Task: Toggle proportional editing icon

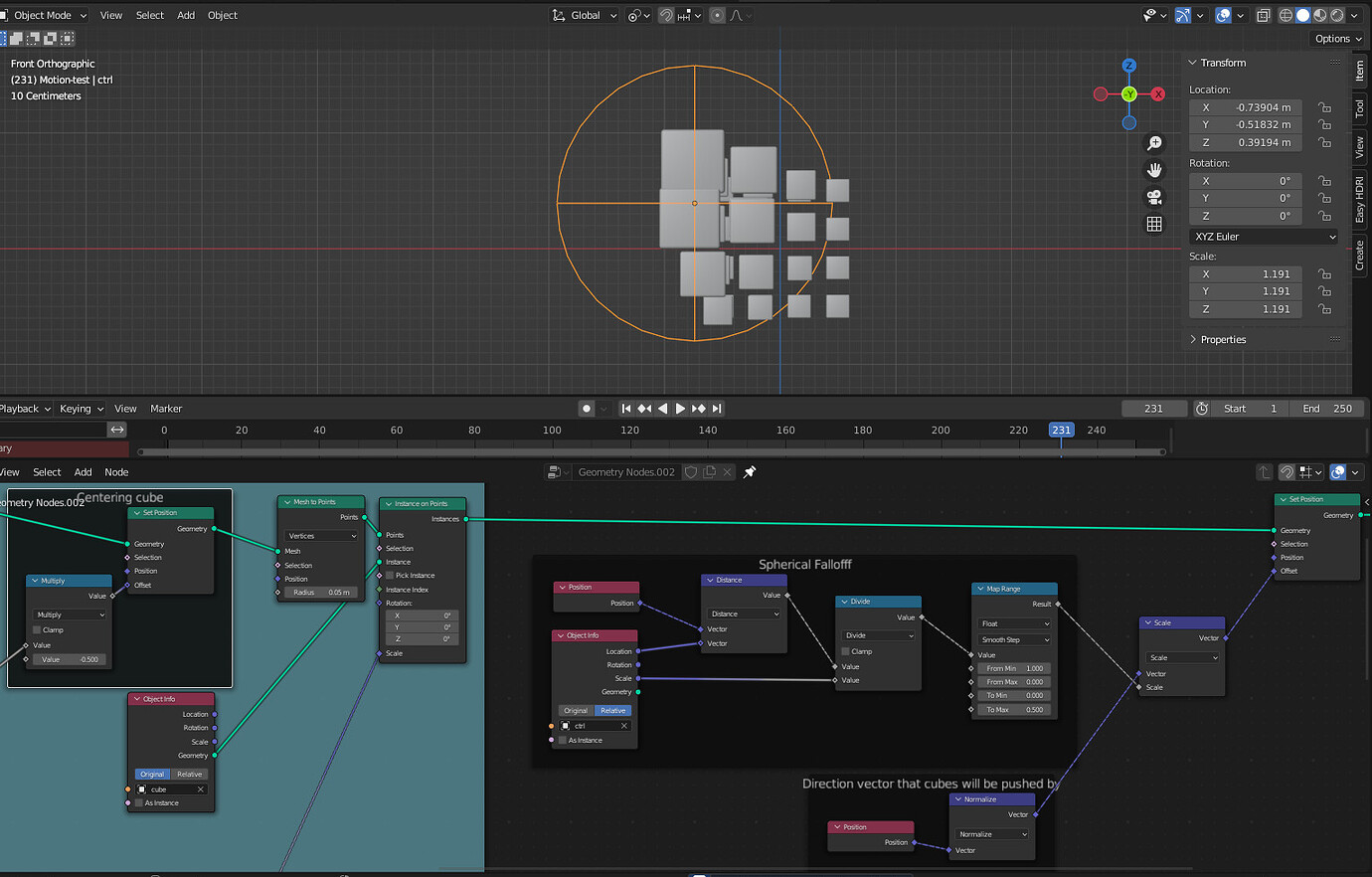Action: [717, 15]
